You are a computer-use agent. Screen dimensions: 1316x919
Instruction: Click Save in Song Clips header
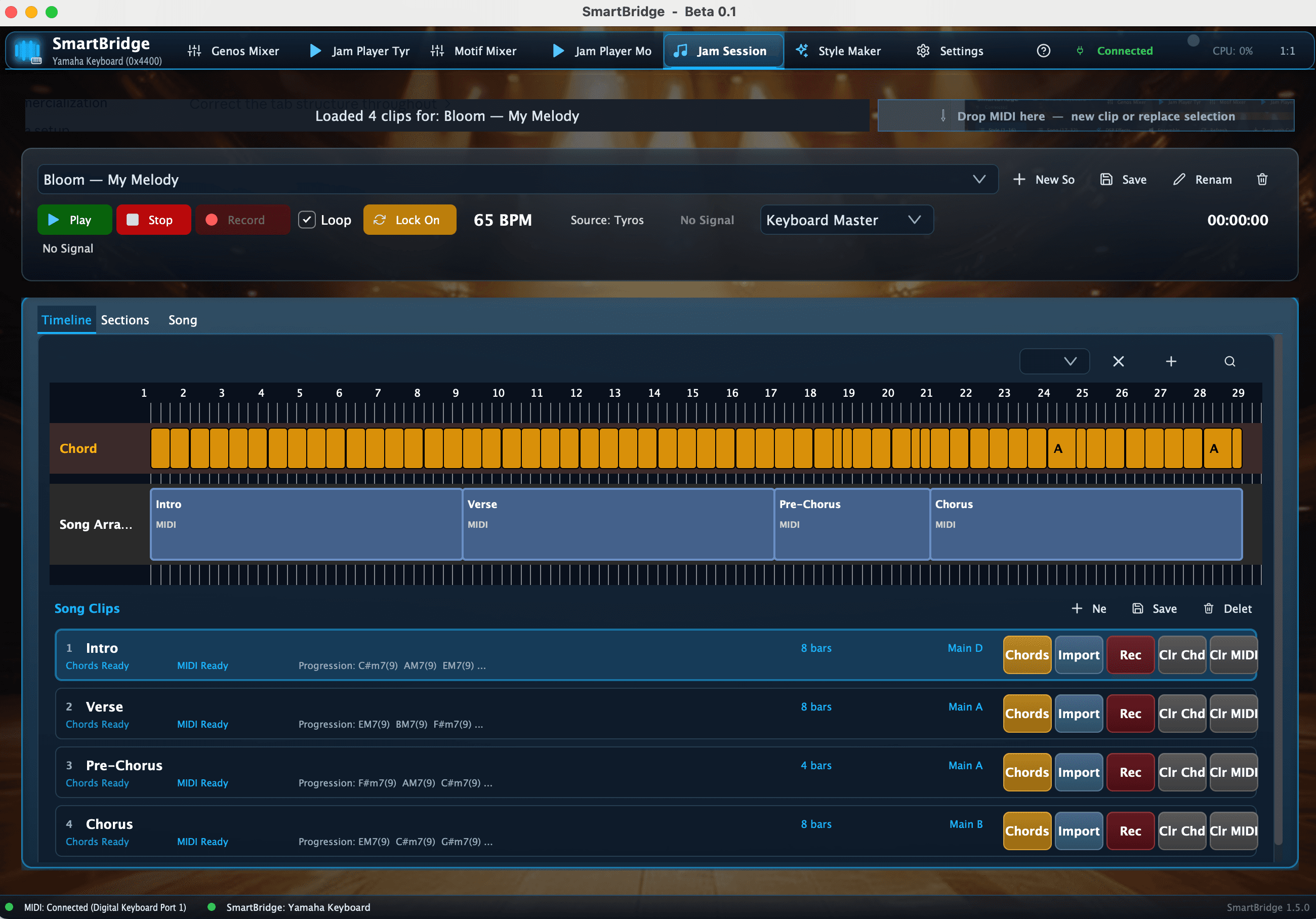[1155, 608]
